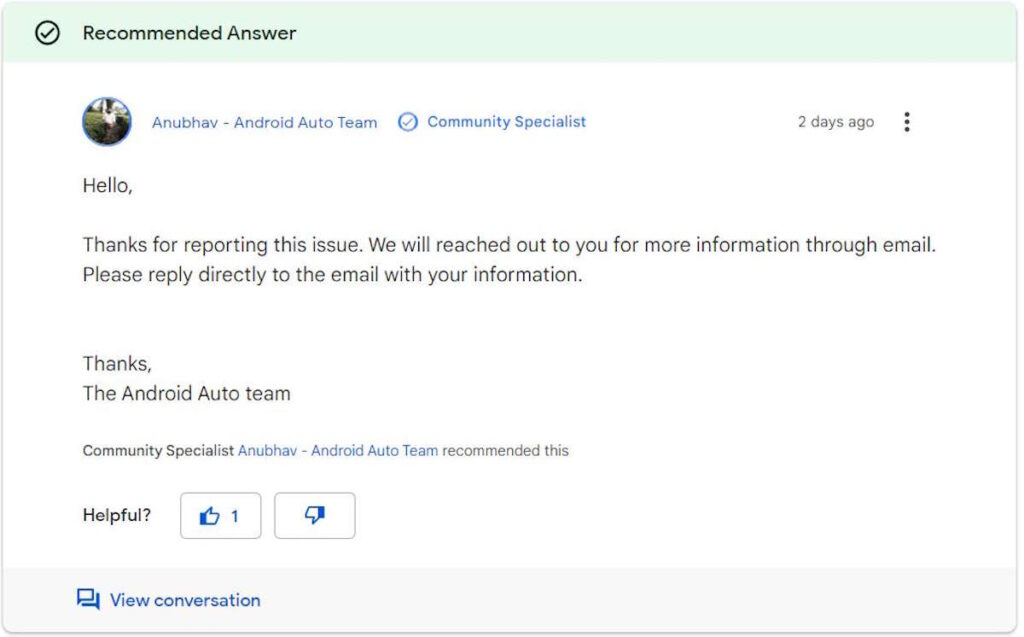Image resolution: width=1024 pixels, height=637 pixels.
Task: Click the 'Helpful?' label
Action: tap(117, 515)
